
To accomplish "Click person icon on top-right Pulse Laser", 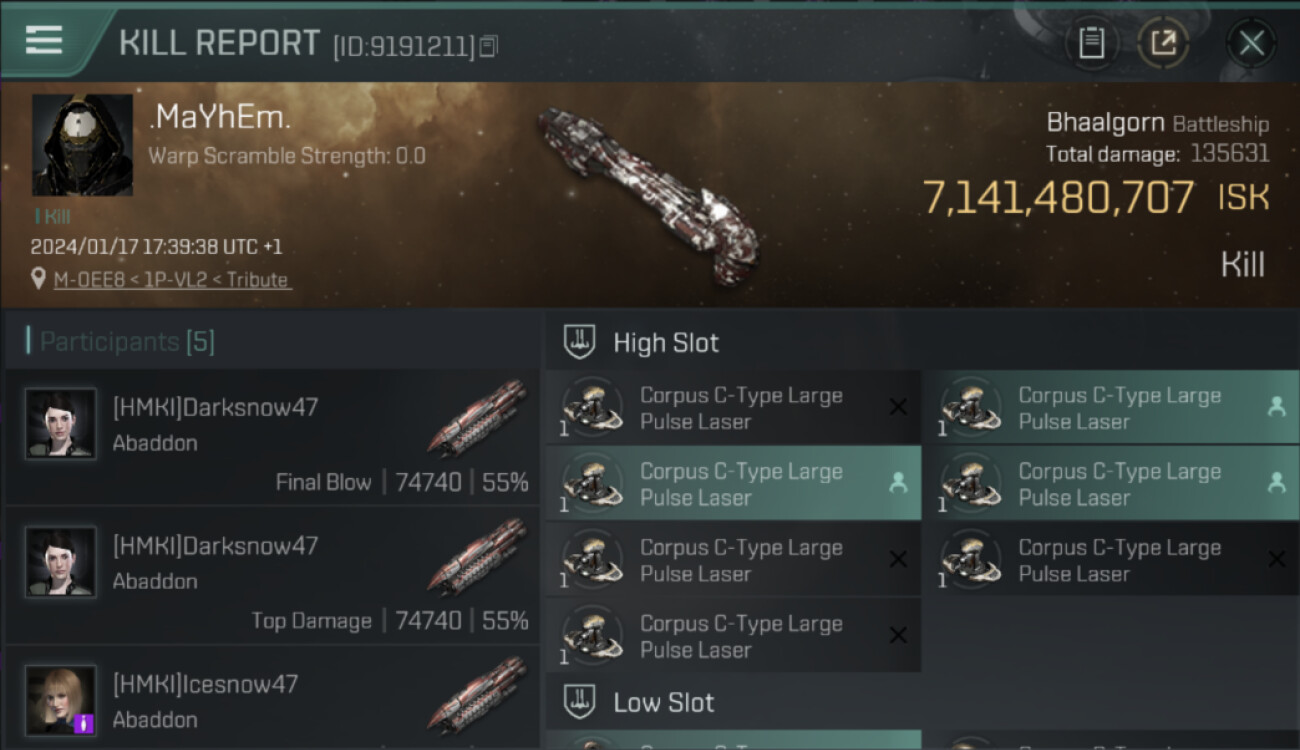I will click(1276, 407).
